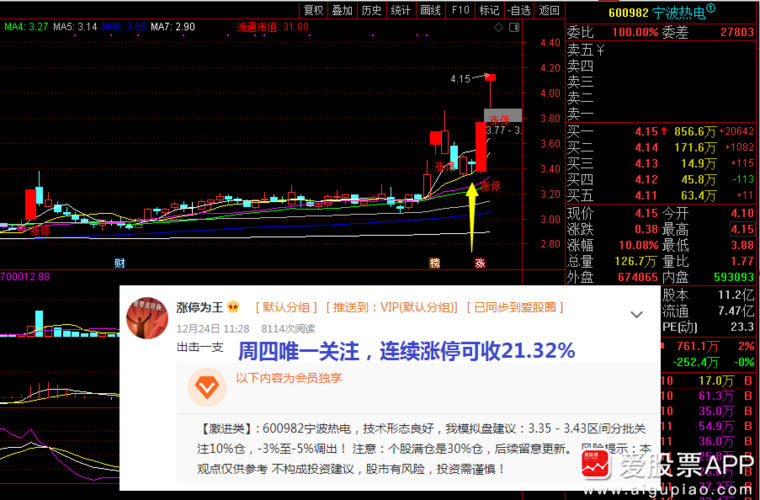Click the 总量 126.7万 value
Image resolution: width=760 pixels, height=500 pixels.
(x=635, y=262)
